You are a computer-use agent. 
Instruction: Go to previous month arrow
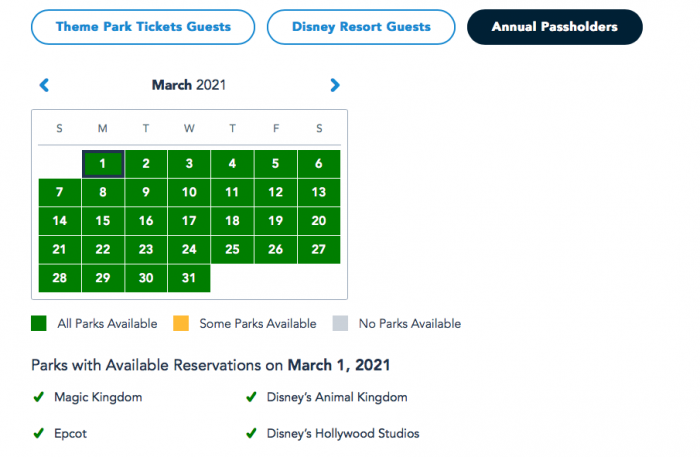tap(44, 86)
